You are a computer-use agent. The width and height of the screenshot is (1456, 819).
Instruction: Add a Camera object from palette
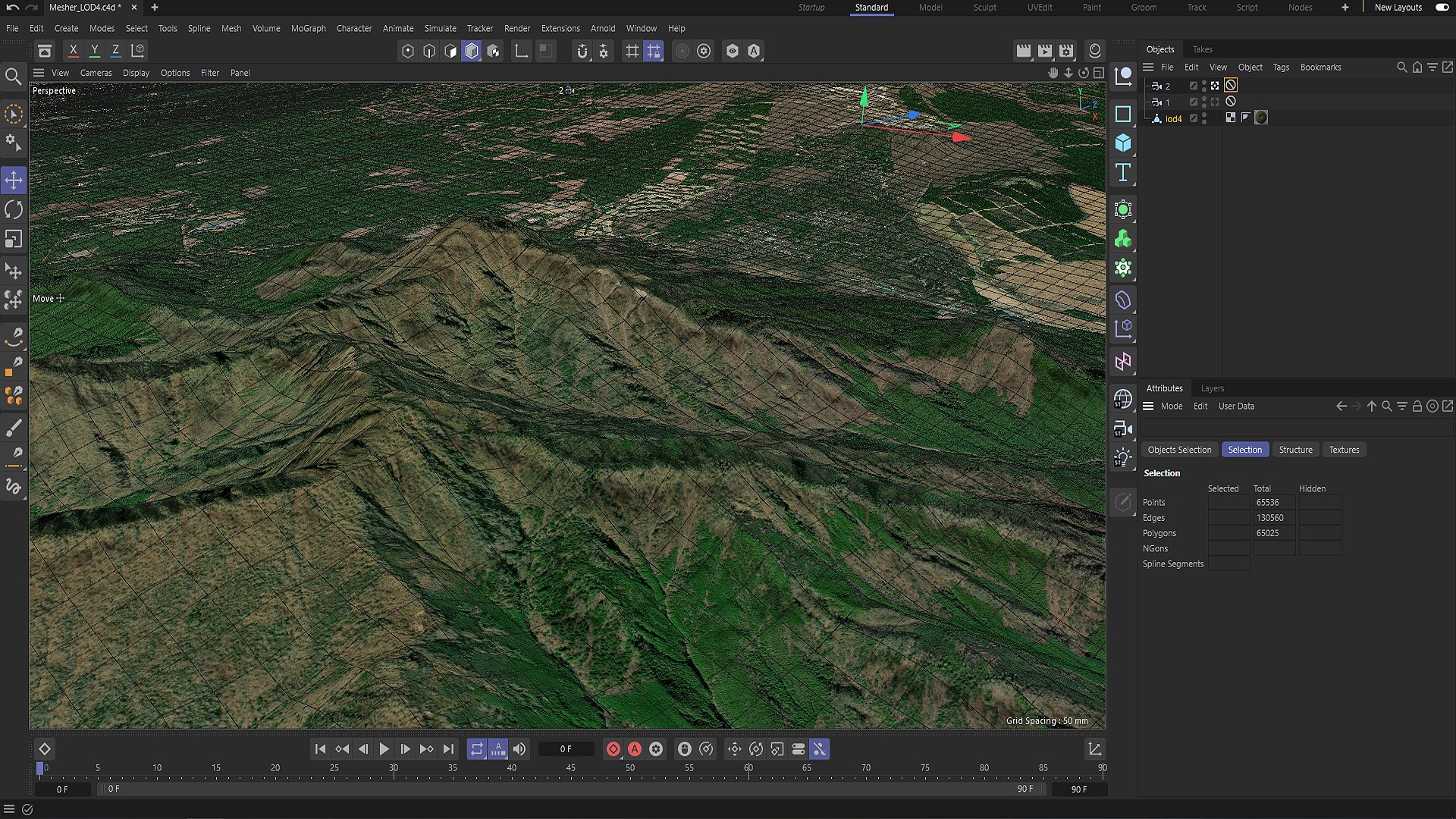pyautogui.click(x=1123, y=428)
